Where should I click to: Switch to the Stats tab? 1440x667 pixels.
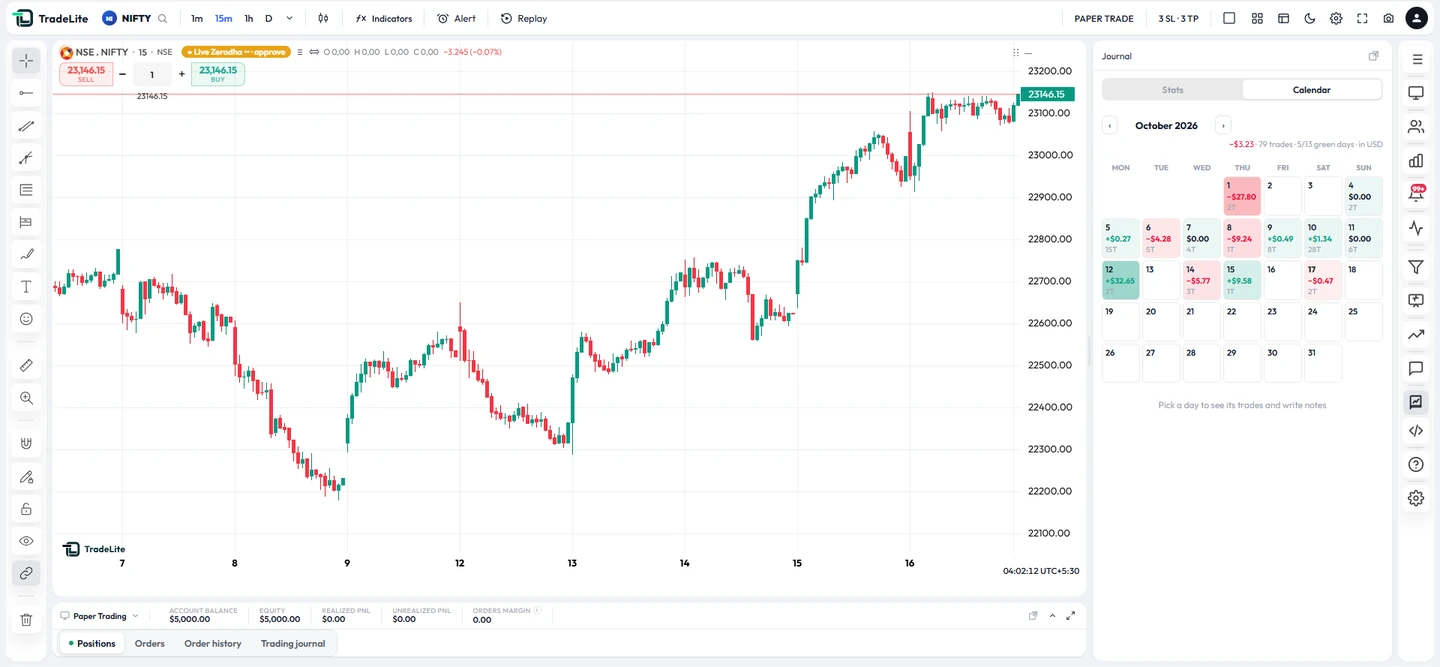point(1173,90)
